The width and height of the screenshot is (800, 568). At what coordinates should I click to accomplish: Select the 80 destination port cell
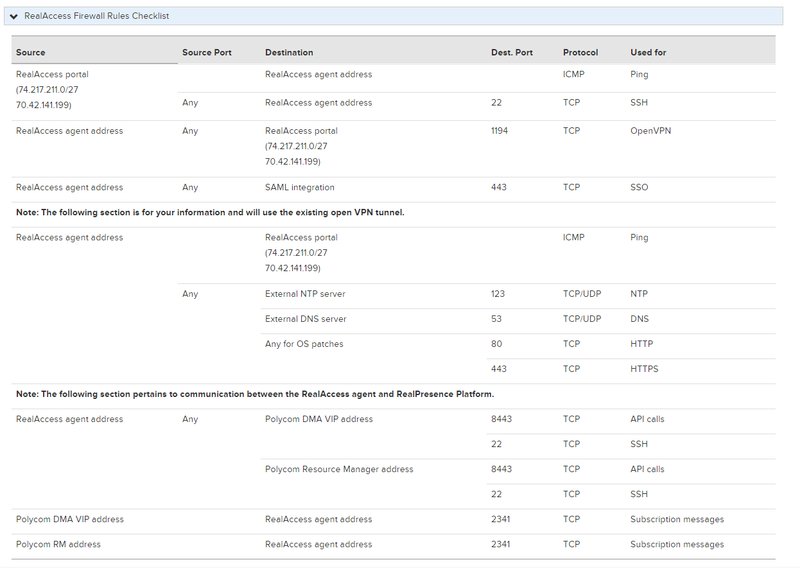point(496,344)
